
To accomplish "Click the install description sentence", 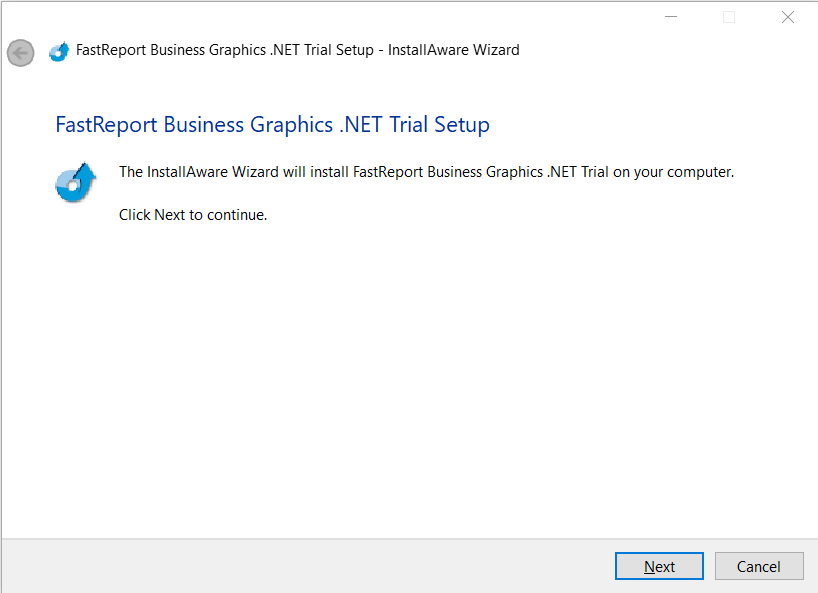I will coord(427,171).
